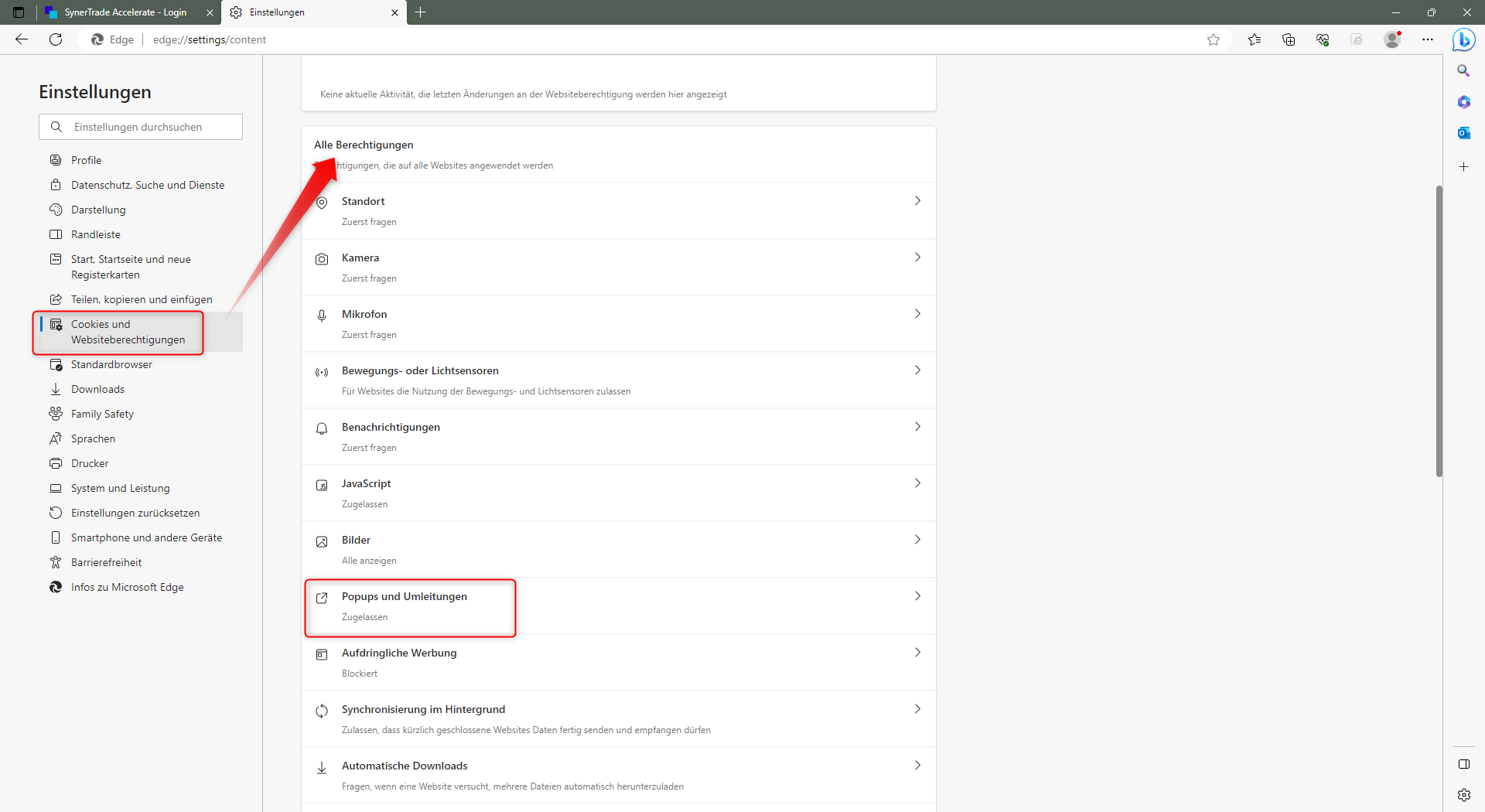This screenshot has width=1485, height=812.
Task: Click the page vertical scrollbar thumb
Action: 1439,331
